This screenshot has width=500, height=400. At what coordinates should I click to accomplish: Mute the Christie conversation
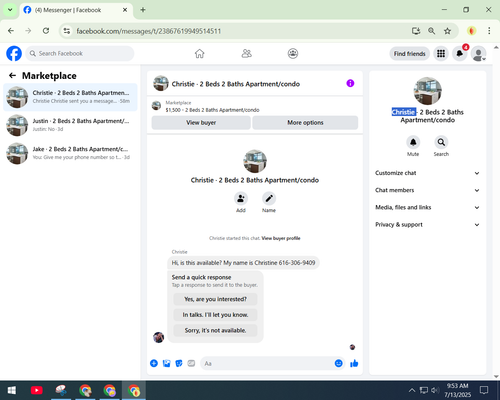413,142
